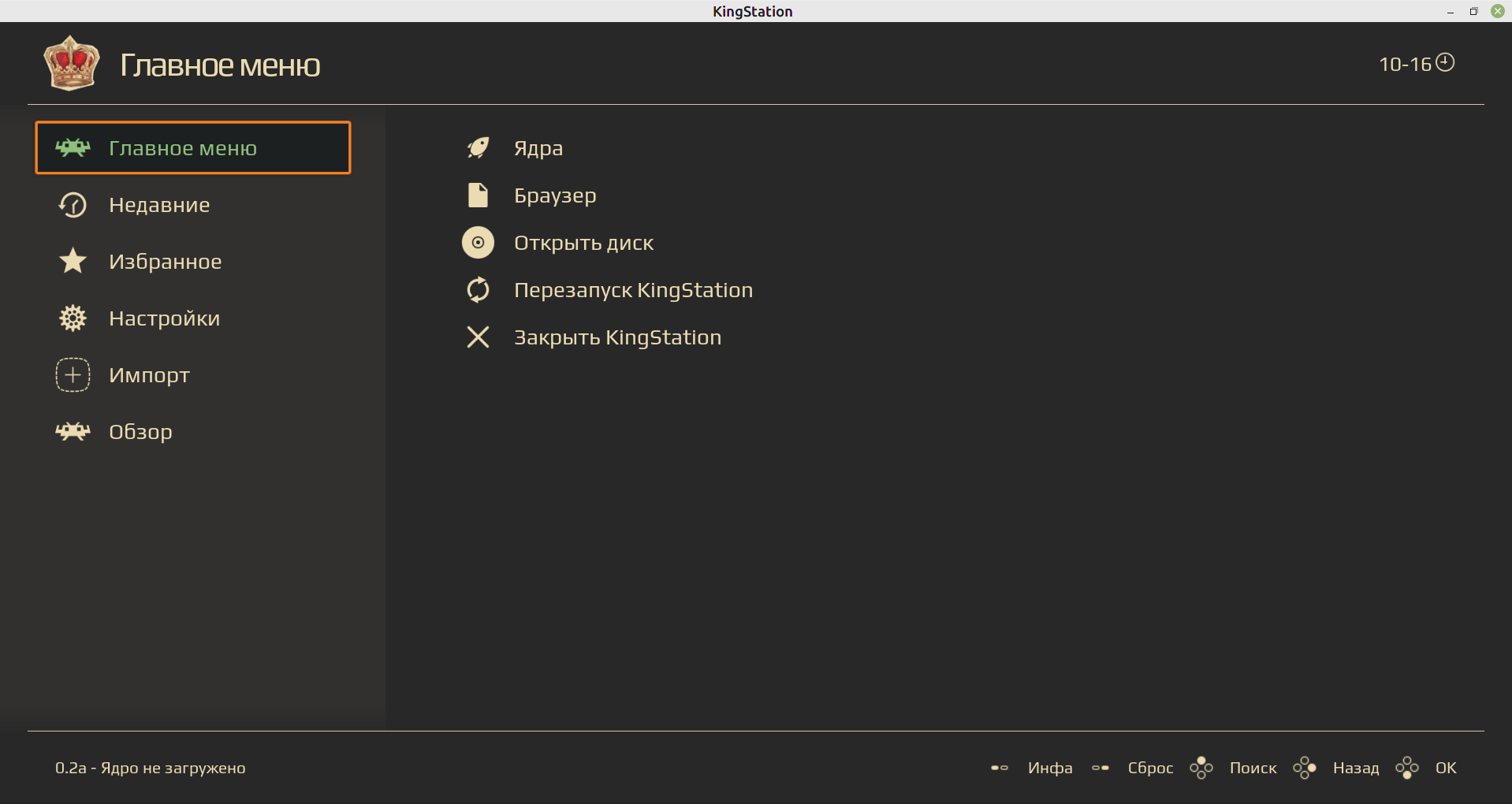Click the file icon beside Браузер
Viewport: 1512px width, 804px height.
tap(478, 195)
